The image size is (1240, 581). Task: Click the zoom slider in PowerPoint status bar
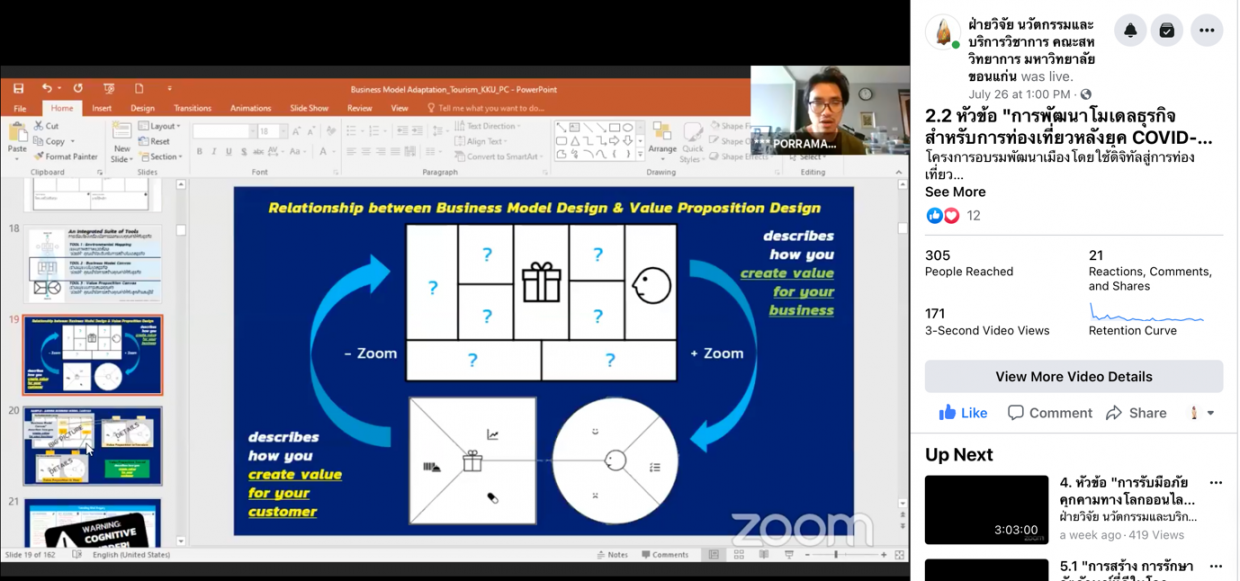point(836,555)
